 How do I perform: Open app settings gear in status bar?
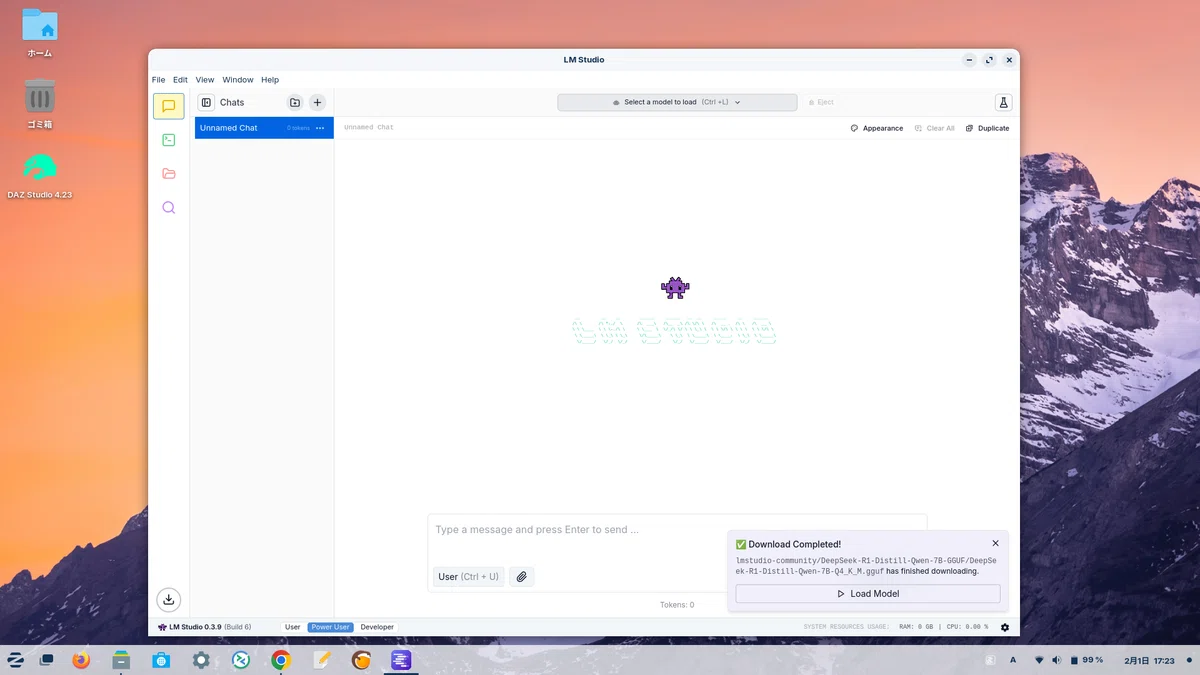coord(1004,627)
